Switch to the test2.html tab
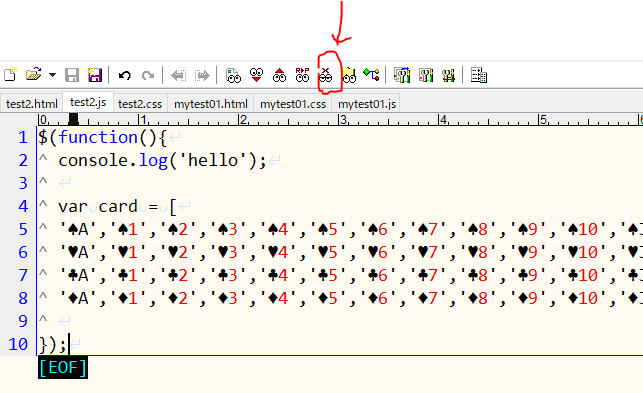This screenshot has height=393, width=643. pos(32,104)
